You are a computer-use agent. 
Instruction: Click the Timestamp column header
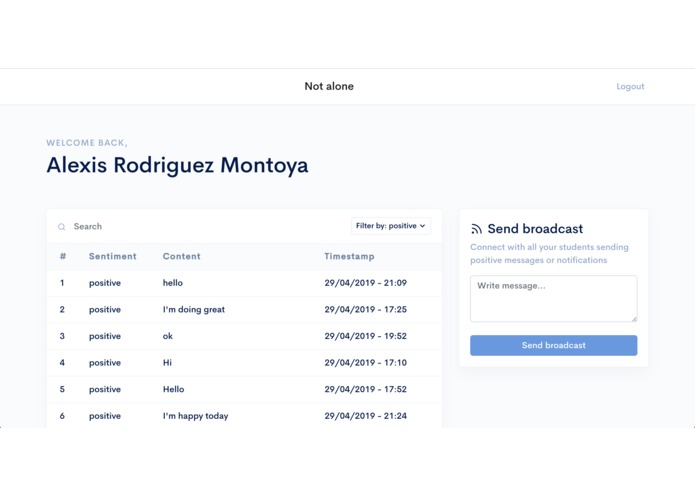[x=349, y=256]
